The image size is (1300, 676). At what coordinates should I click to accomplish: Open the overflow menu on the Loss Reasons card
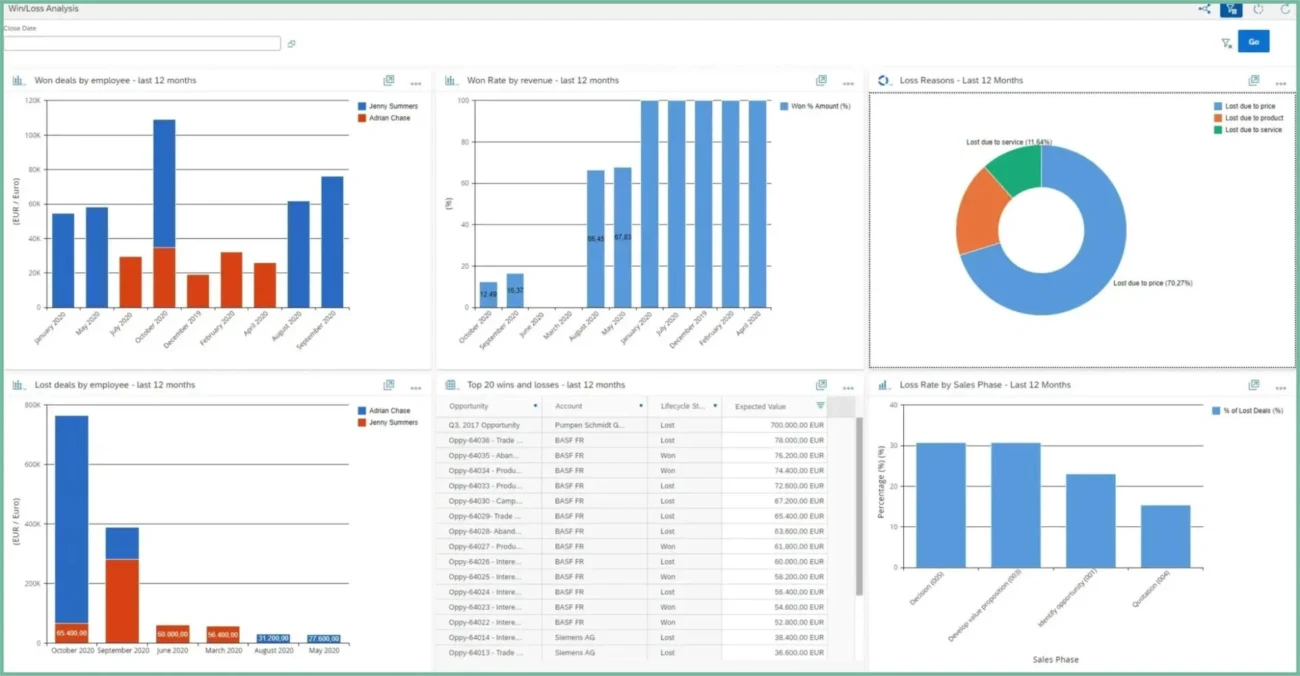[1281, 83]
